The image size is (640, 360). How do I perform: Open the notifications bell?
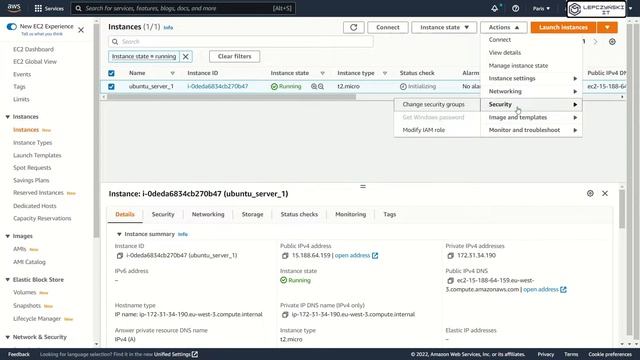click(x=495, y=8)
